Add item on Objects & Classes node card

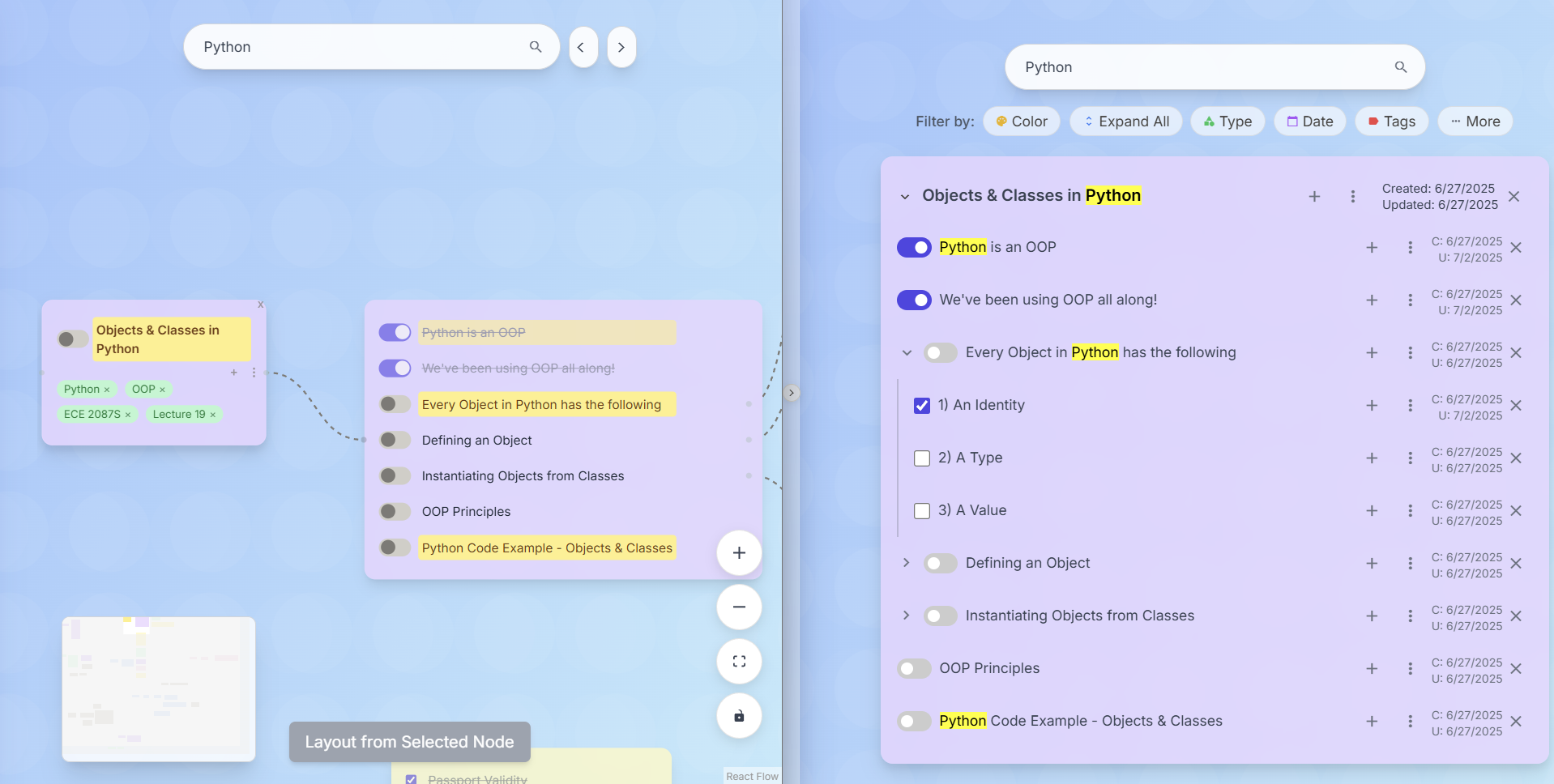[234, 373]
